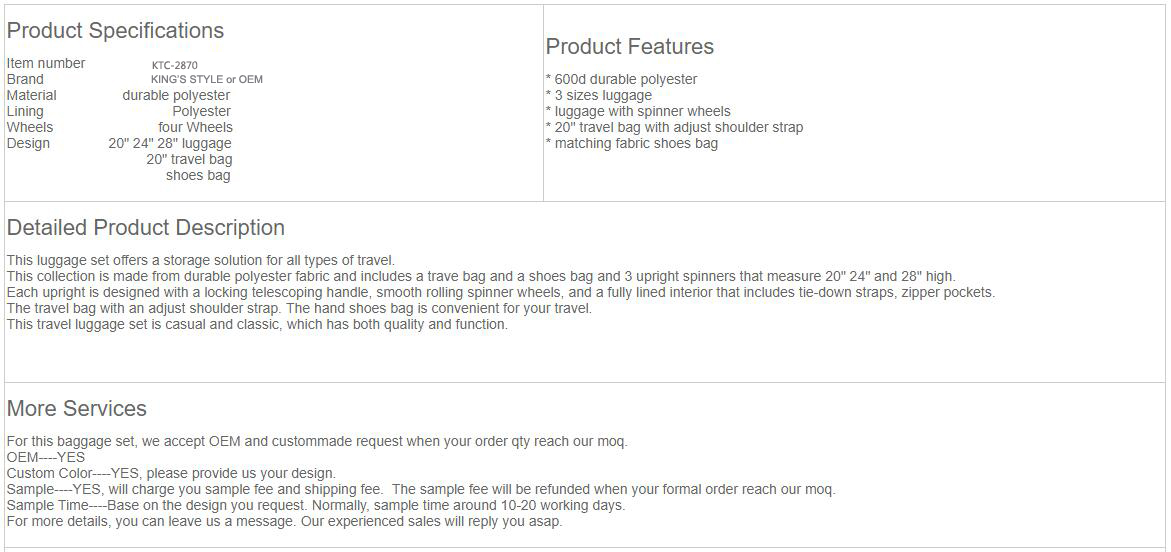Click the Sample Time line
The height and width of the screenshot is (552, 1171).
(315, 506)
